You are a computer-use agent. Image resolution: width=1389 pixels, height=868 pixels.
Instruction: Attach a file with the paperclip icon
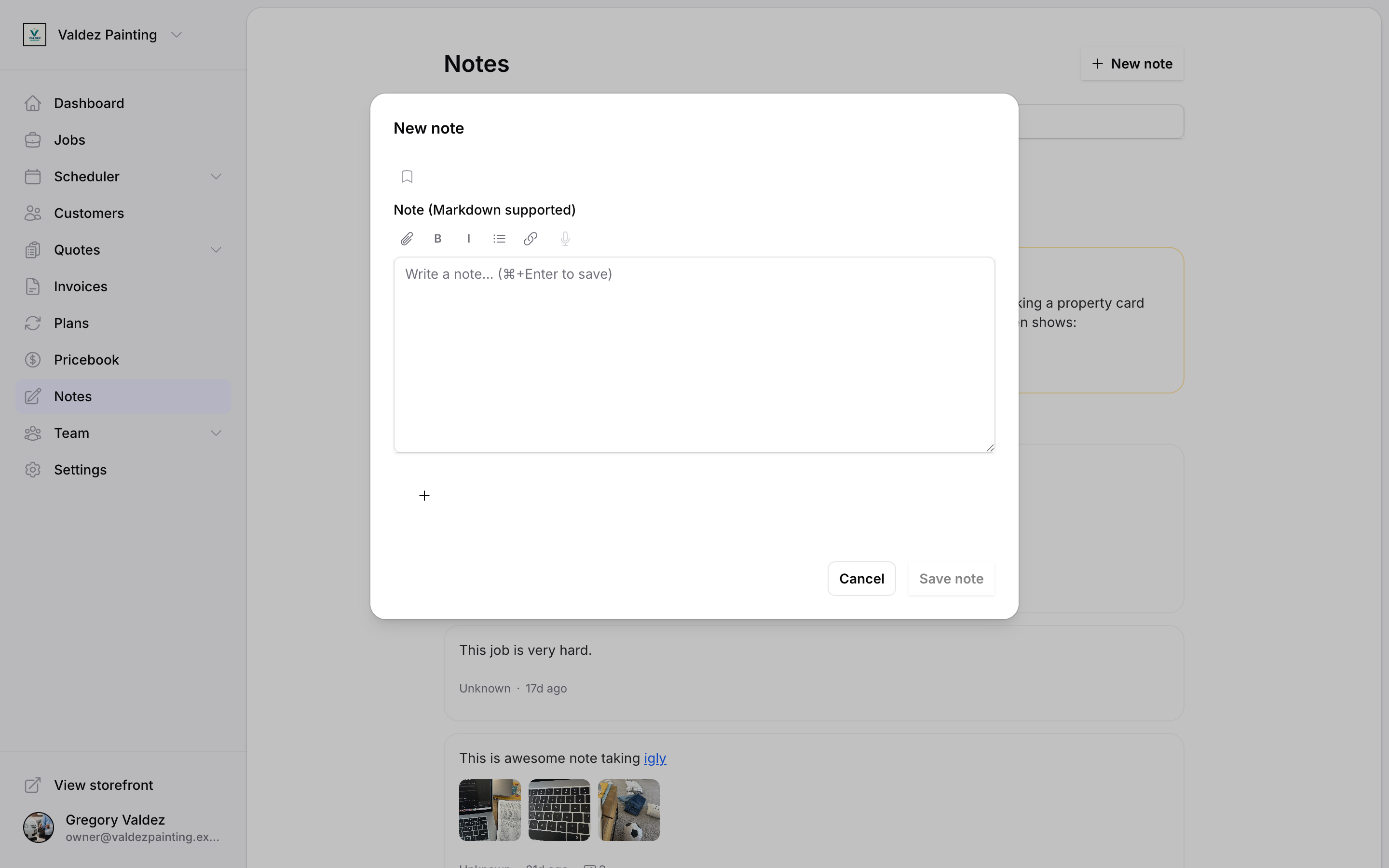(407, 239)
